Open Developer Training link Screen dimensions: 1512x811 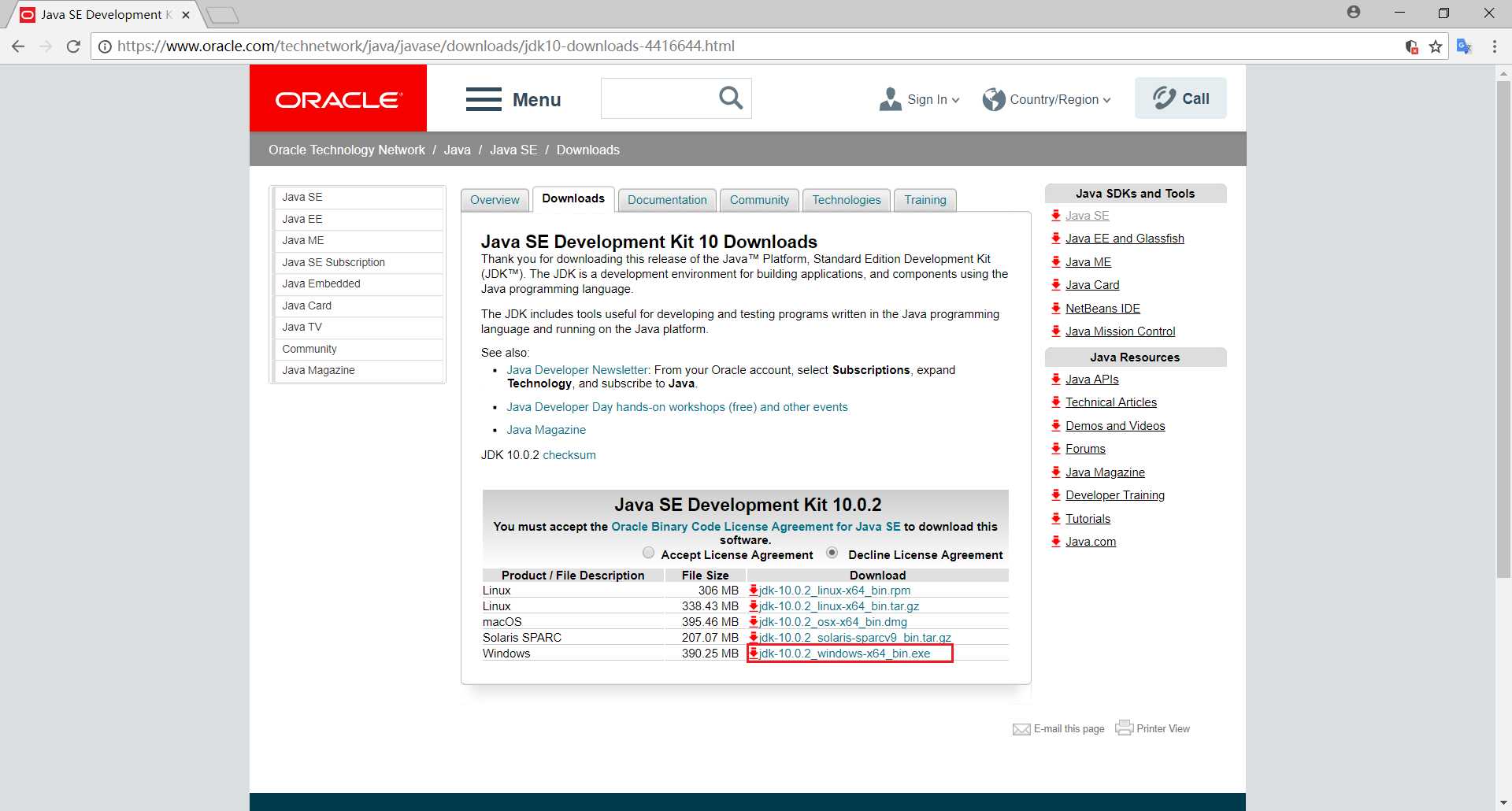[1115, 495]
